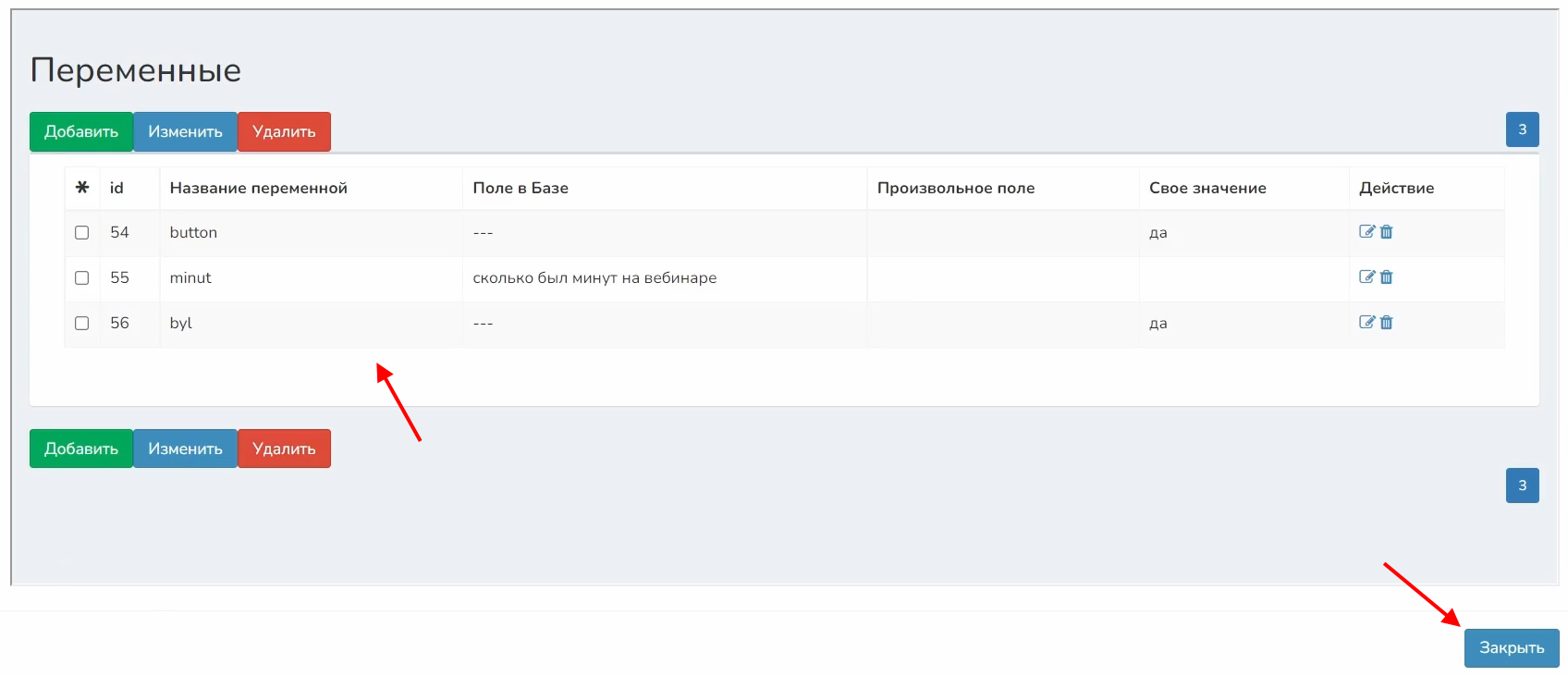Edit the minut variable row
Screen dimensions: 1568x676
click(1366, 277)
